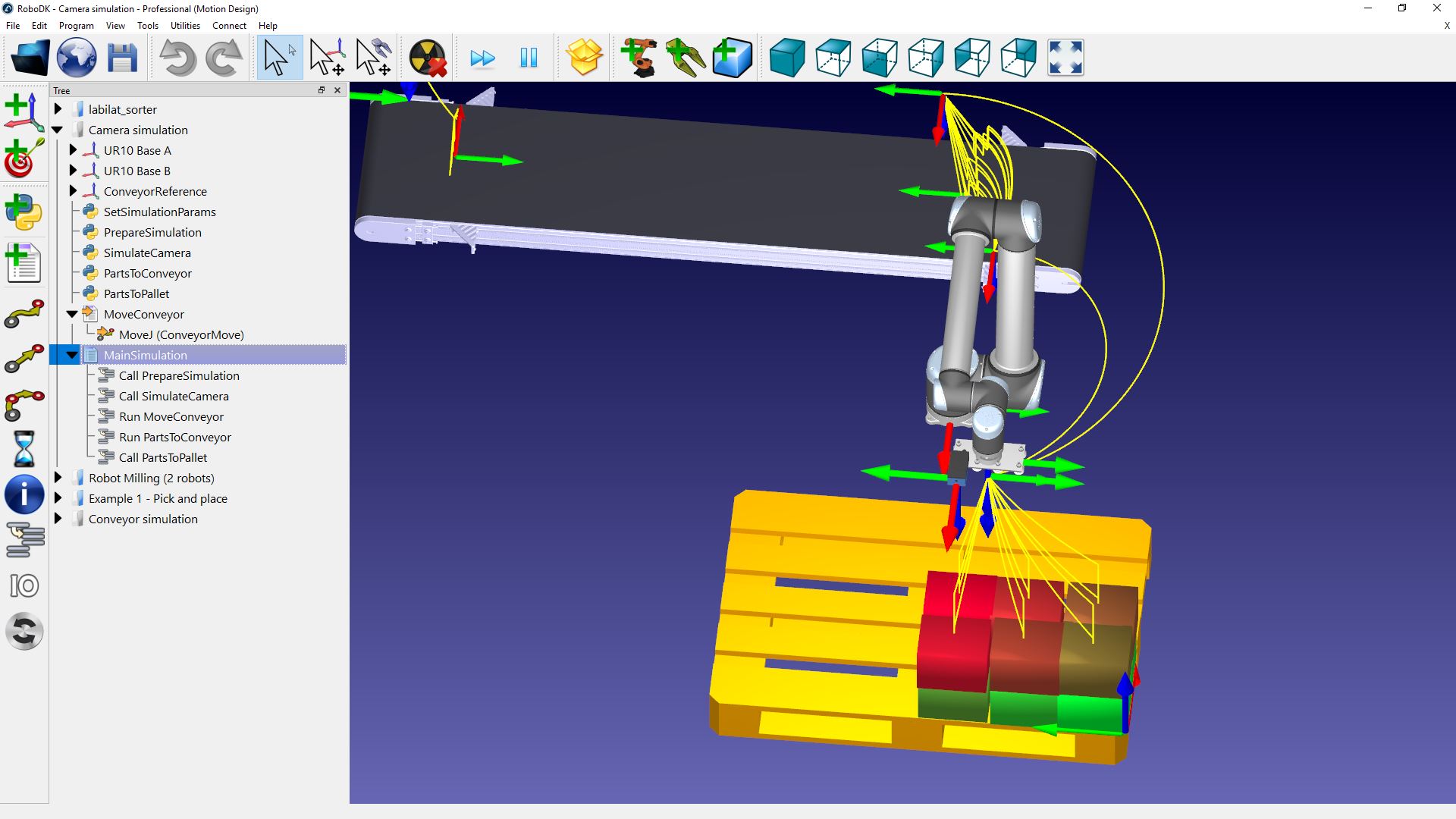The width and height of the screenshot is (1456, 819).
Task: Select Call SimulateCamera instruction
Action: 174,396
